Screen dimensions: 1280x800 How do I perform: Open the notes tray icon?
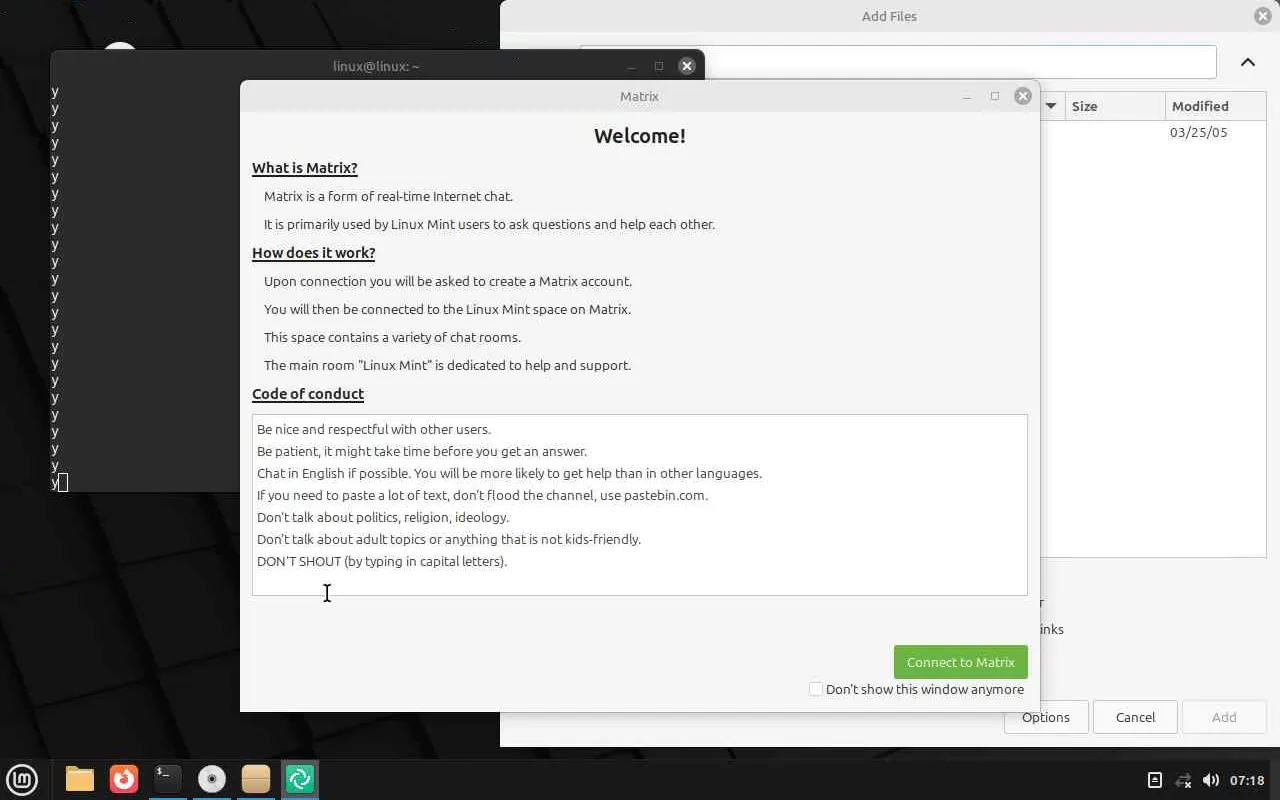click(x=1154, y=780)
